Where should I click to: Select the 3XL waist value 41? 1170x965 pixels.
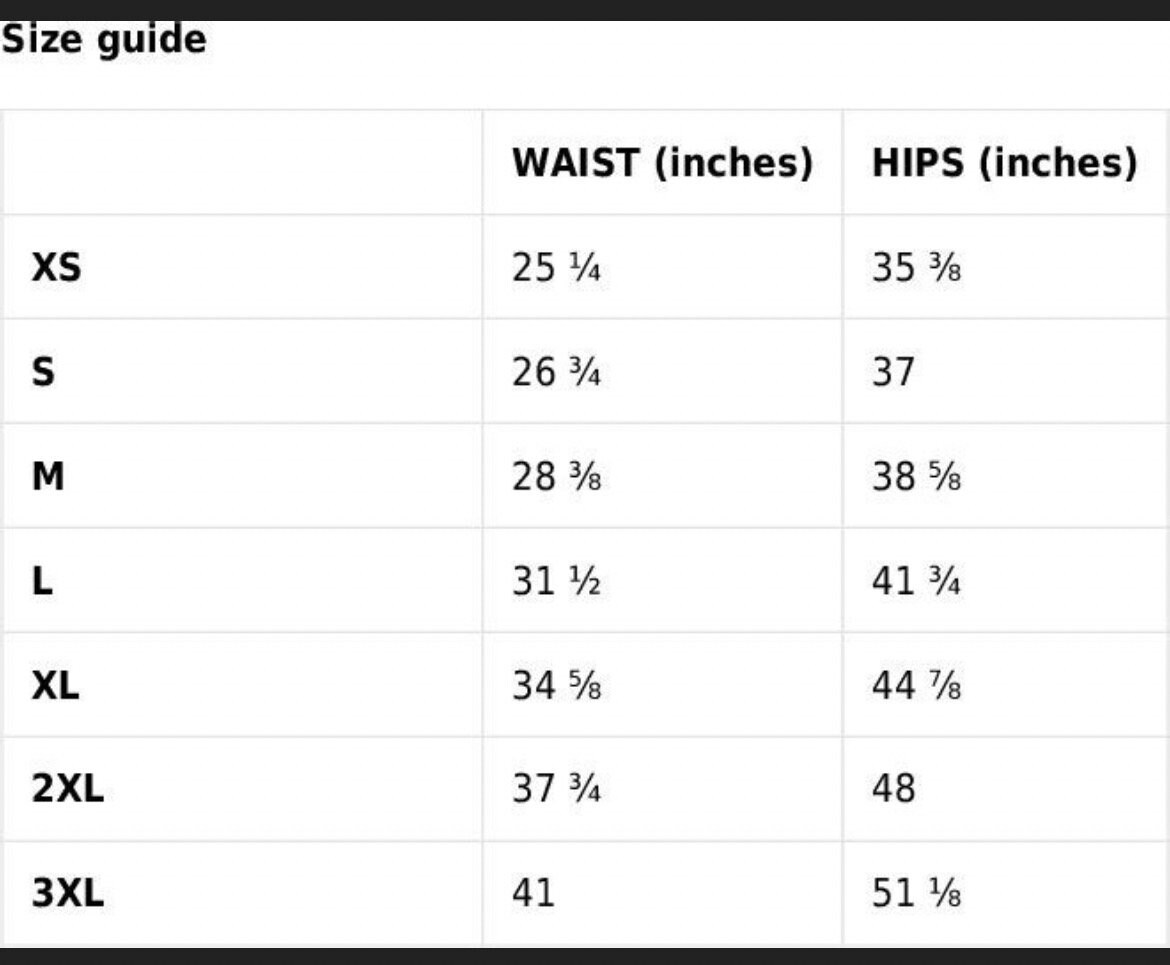coord(533,893)
